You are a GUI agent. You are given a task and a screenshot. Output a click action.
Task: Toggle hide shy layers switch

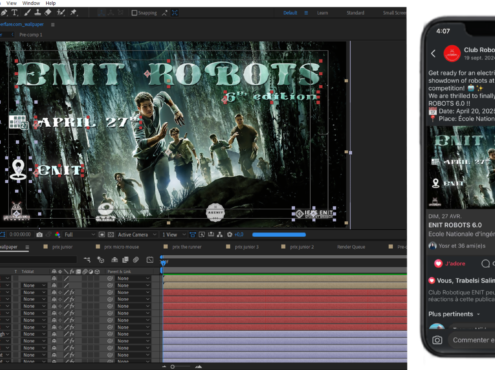(x=114, y=260)
